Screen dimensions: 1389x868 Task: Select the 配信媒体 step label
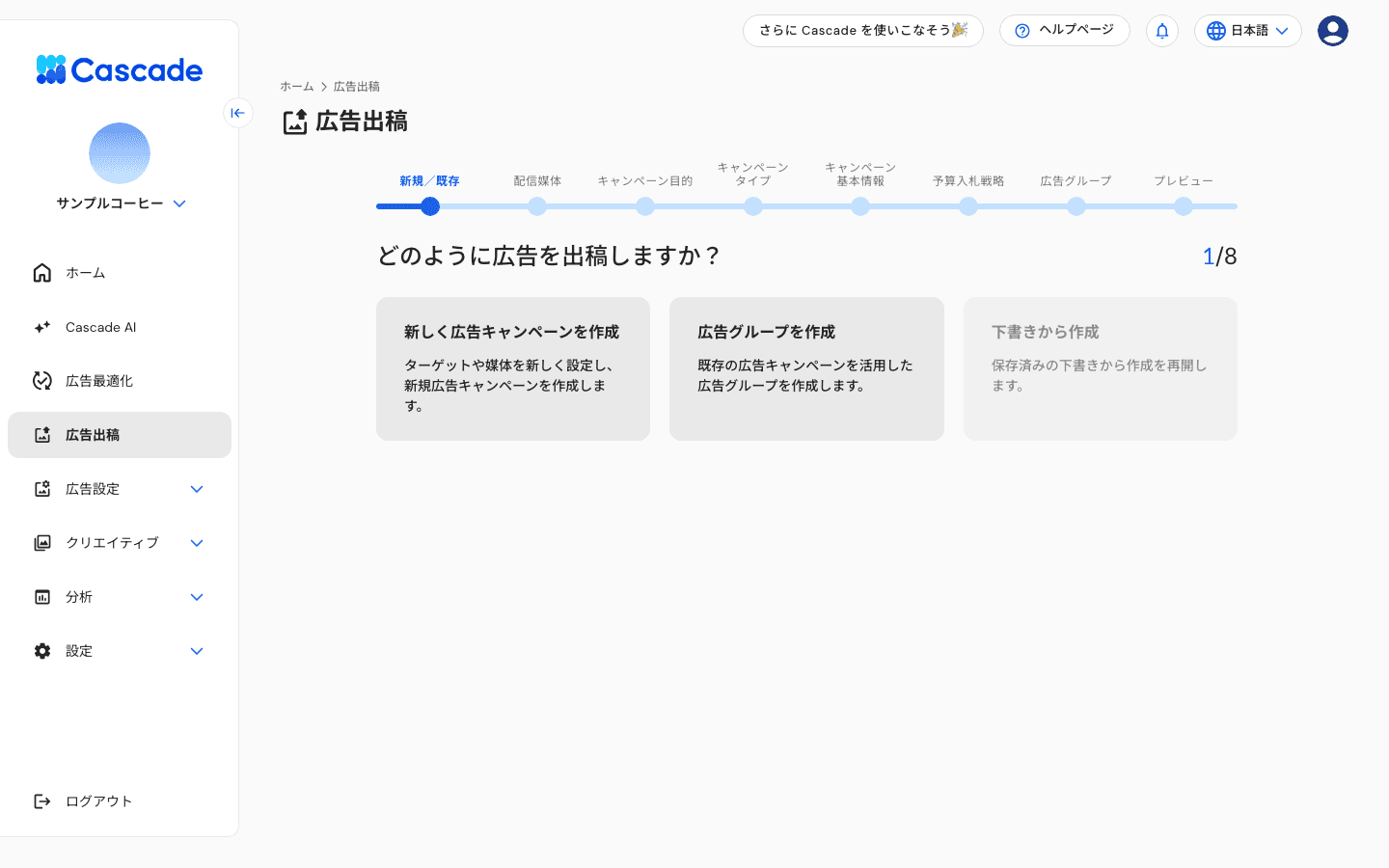(537, 181)
